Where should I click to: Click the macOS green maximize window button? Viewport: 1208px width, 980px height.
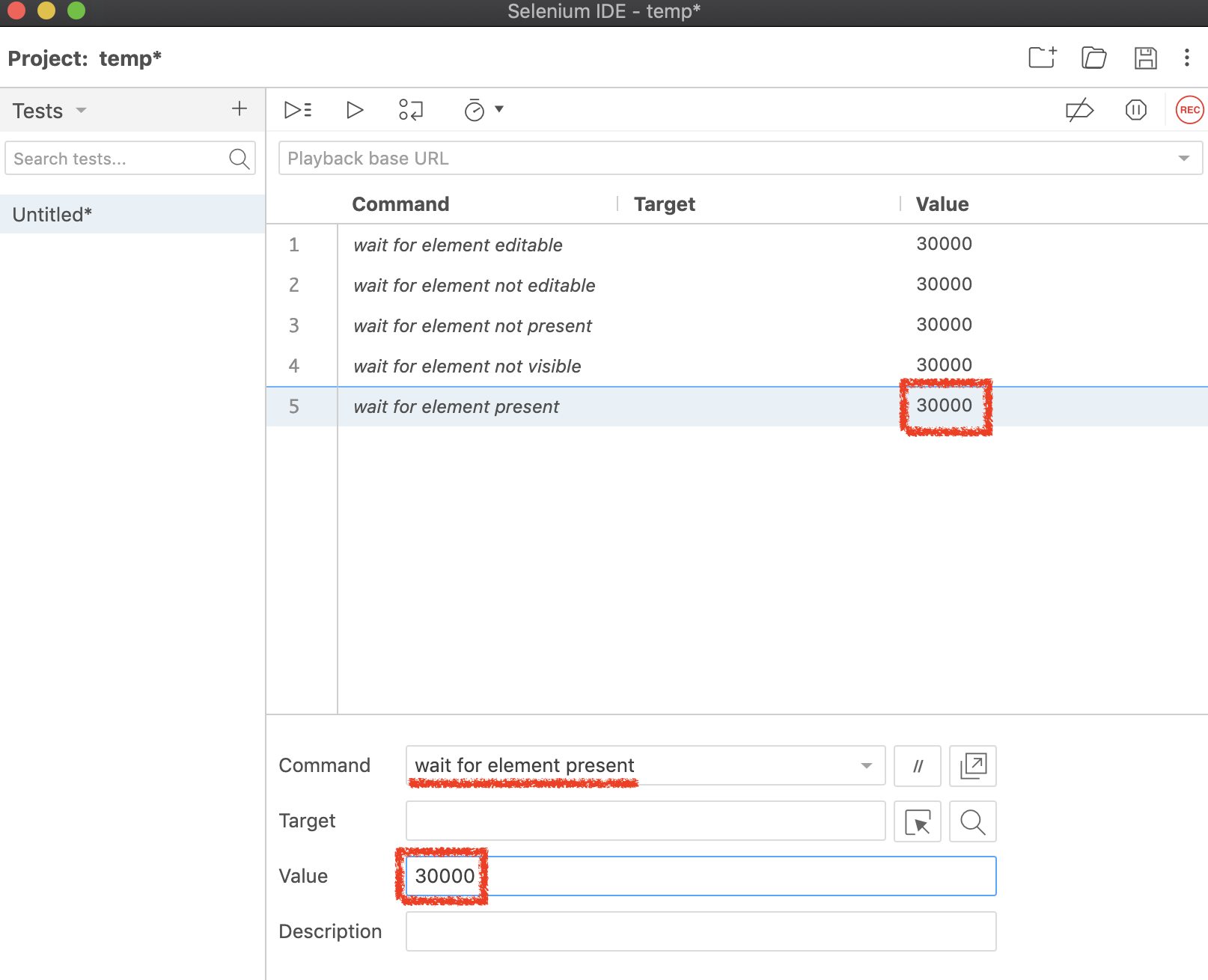[76, 10]
